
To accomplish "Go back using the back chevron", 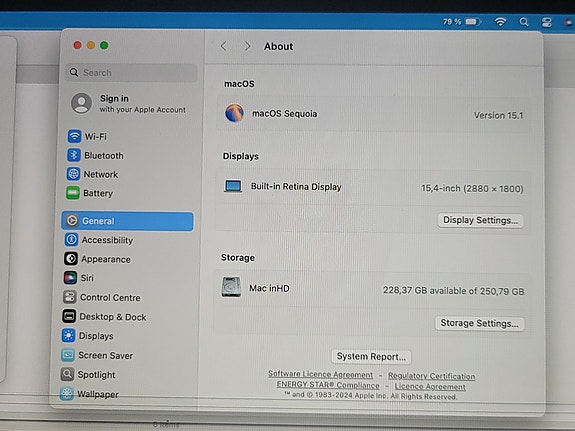I will tap(224, 46).
